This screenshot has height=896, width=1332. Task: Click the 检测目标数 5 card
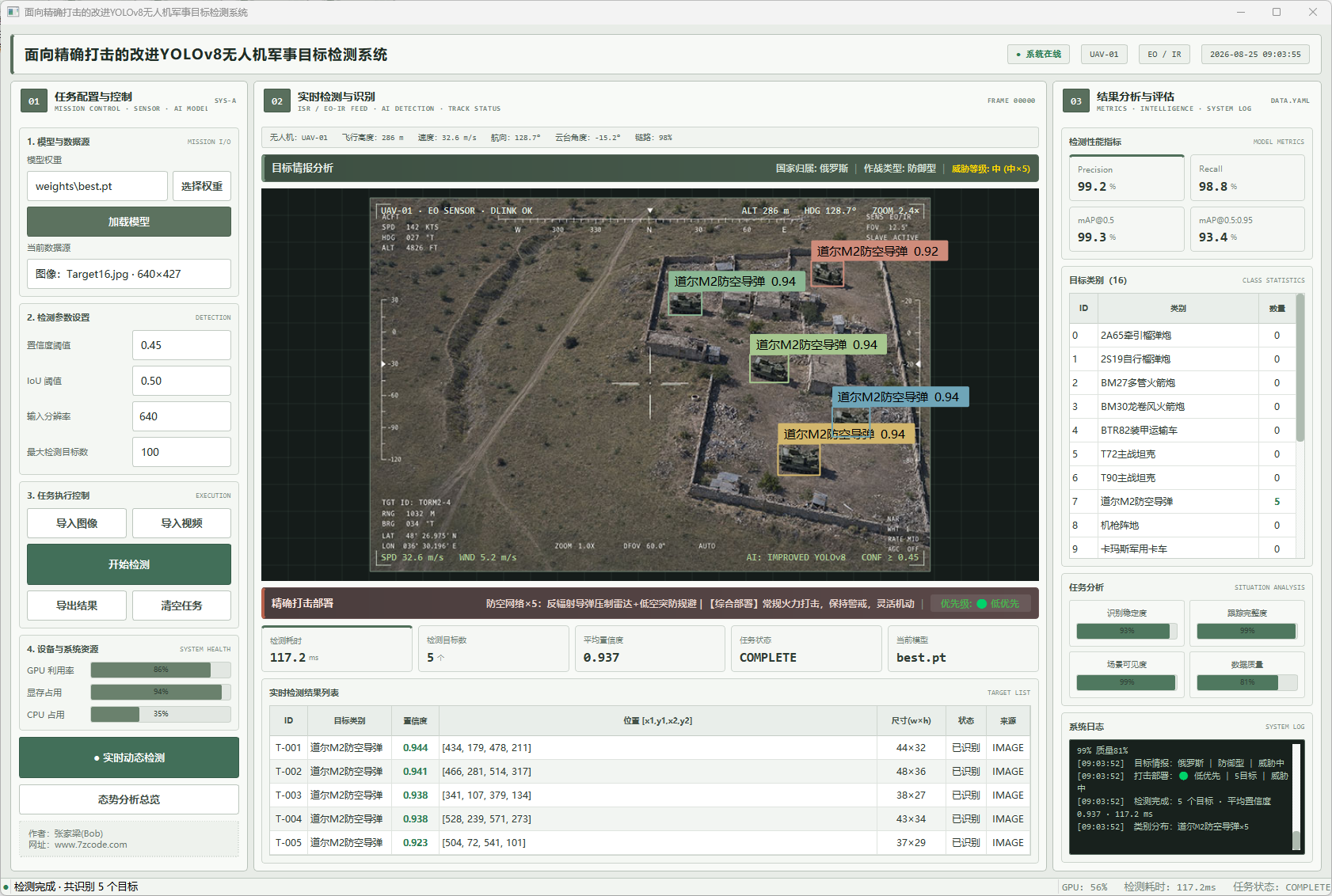pos(493,648)
